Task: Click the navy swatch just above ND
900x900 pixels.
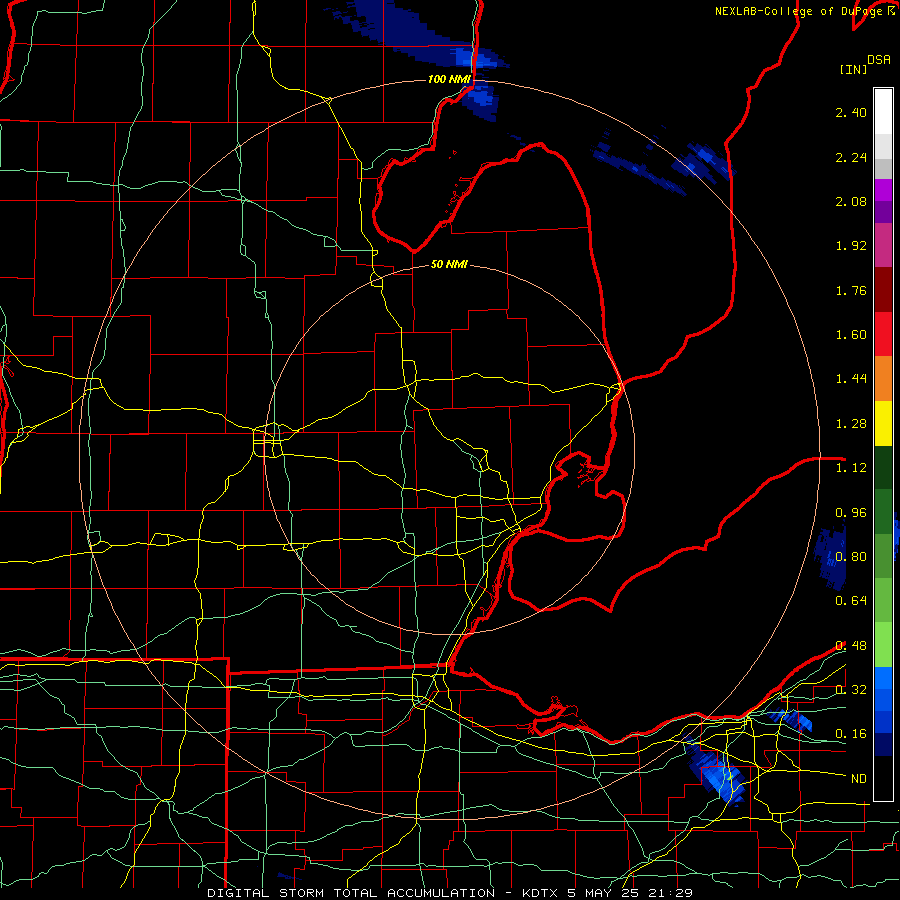Action: [883, 744]
